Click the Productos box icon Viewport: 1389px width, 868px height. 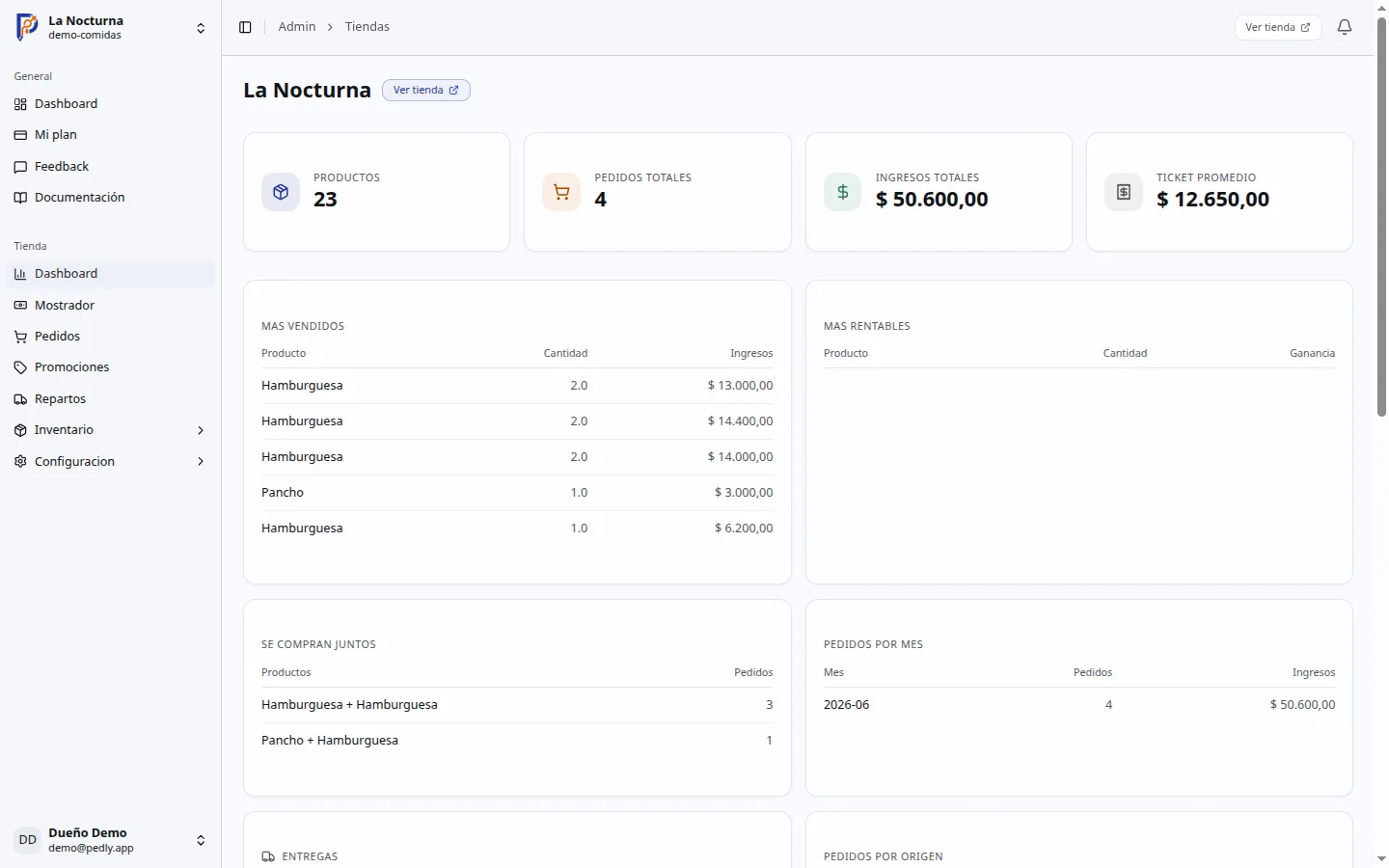pos(281,192)
